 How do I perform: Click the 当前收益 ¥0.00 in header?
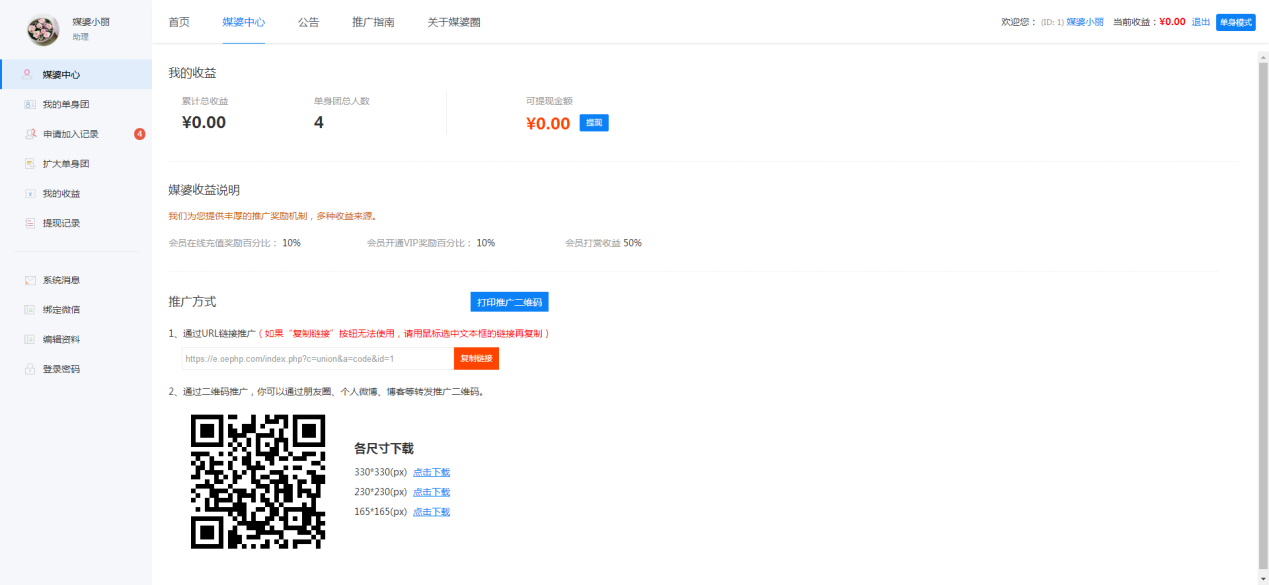point(1172,22)
